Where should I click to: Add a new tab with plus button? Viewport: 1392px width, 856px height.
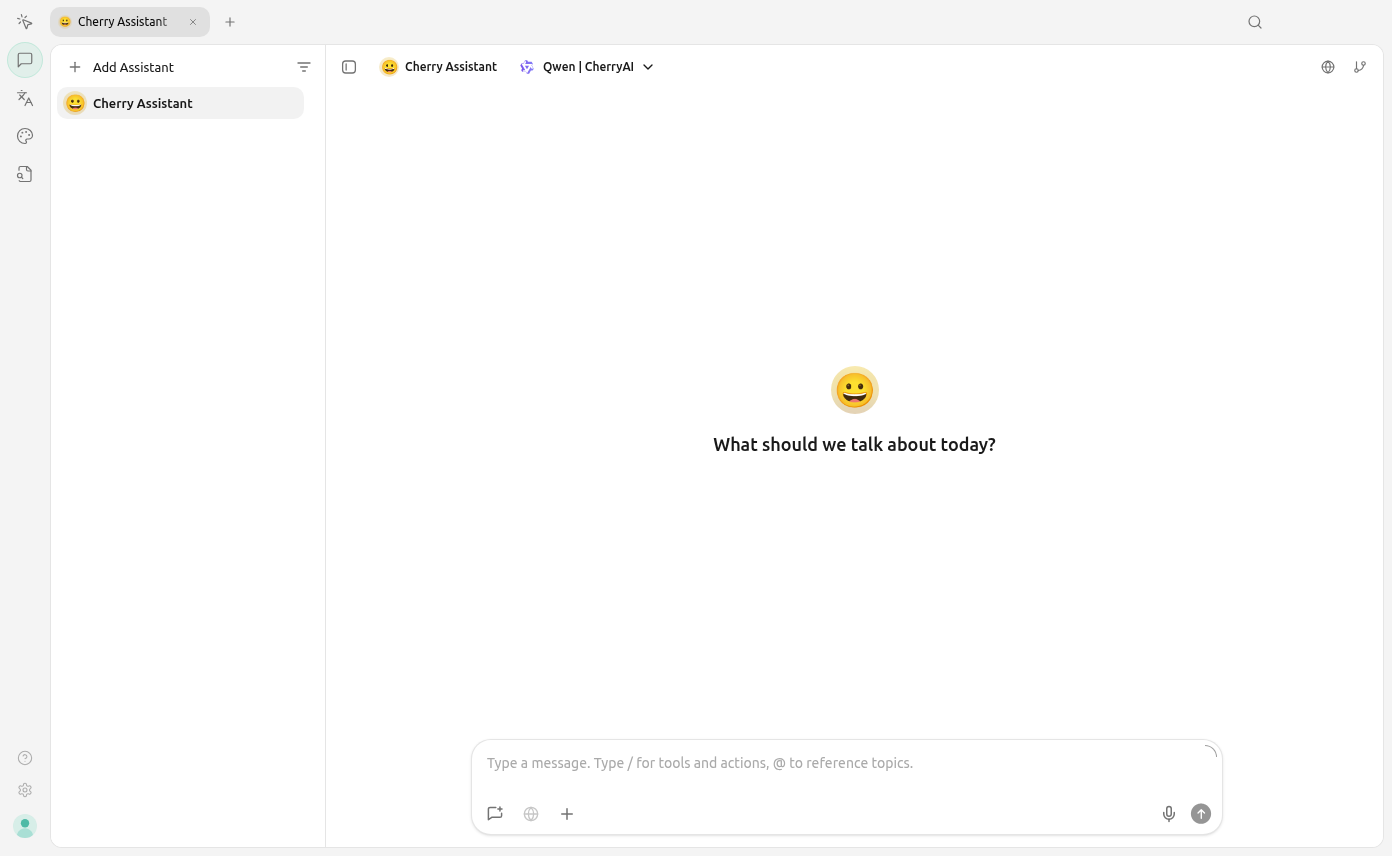tap(230, 22)
